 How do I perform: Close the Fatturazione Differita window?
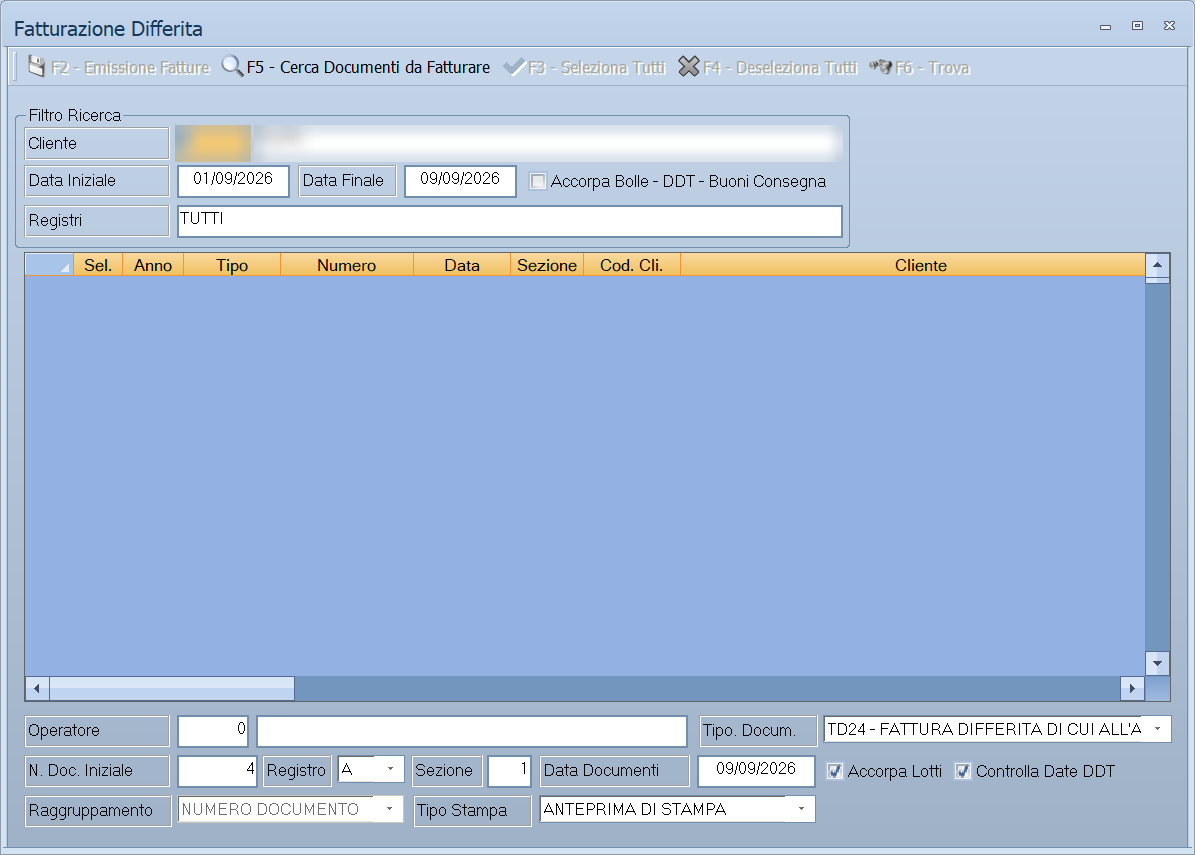point(1170,26)
